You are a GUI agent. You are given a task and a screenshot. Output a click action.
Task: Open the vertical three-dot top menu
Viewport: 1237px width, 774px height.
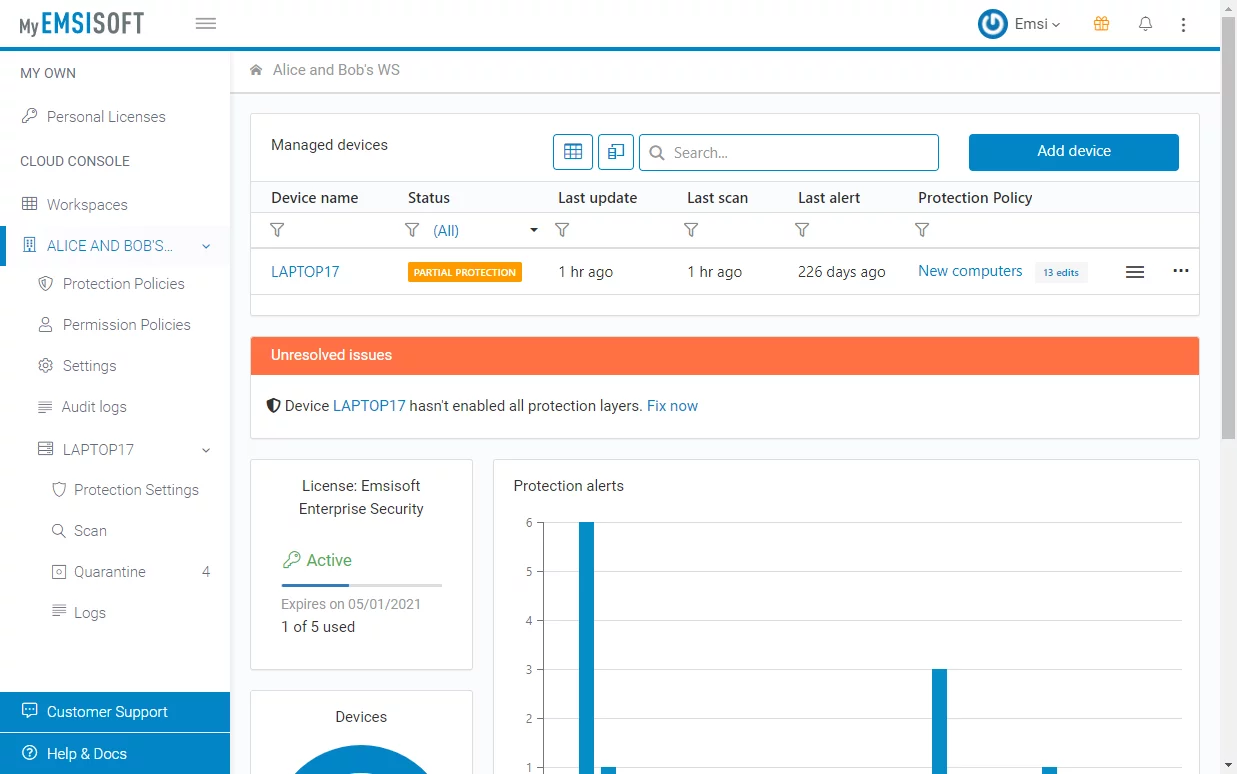1184,24
